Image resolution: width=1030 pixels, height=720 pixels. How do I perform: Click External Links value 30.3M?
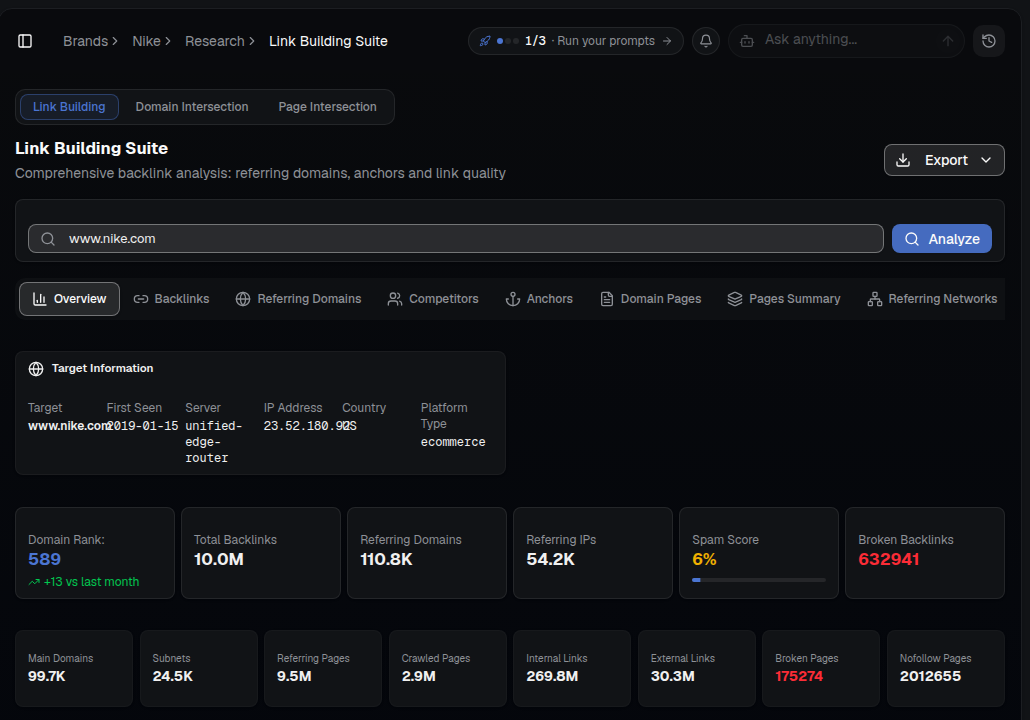click(673, 677)
